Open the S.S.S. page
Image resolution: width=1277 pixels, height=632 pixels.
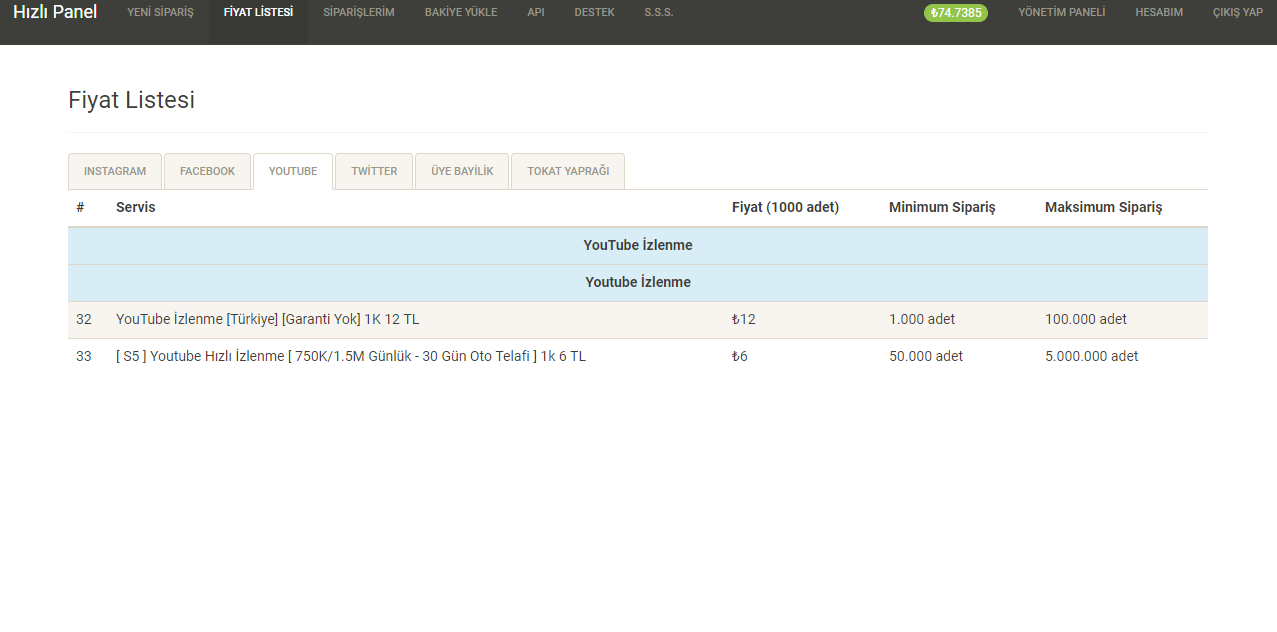[658, 13]
